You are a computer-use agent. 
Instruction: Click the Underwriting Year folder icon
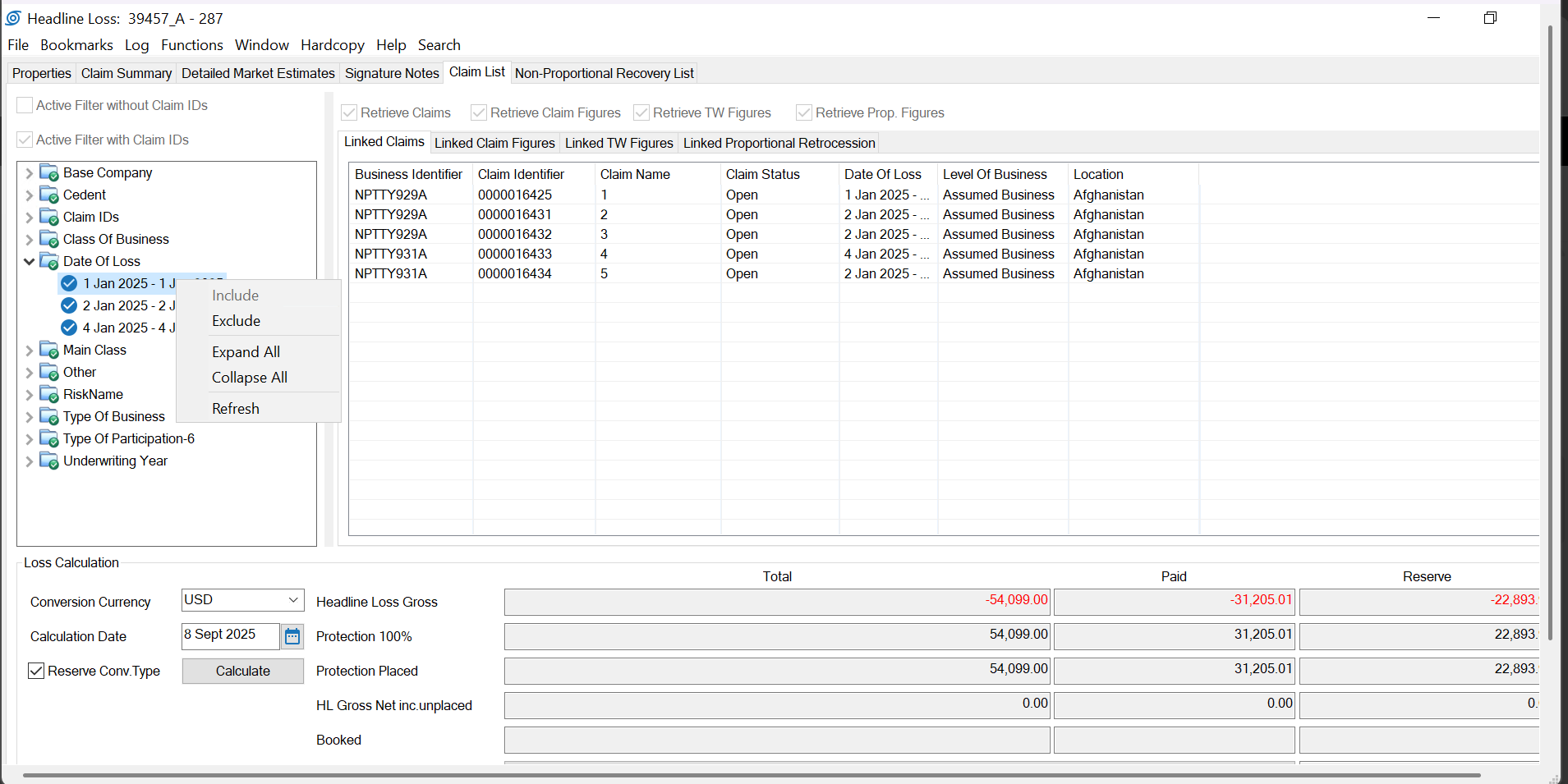pos(49,461)
